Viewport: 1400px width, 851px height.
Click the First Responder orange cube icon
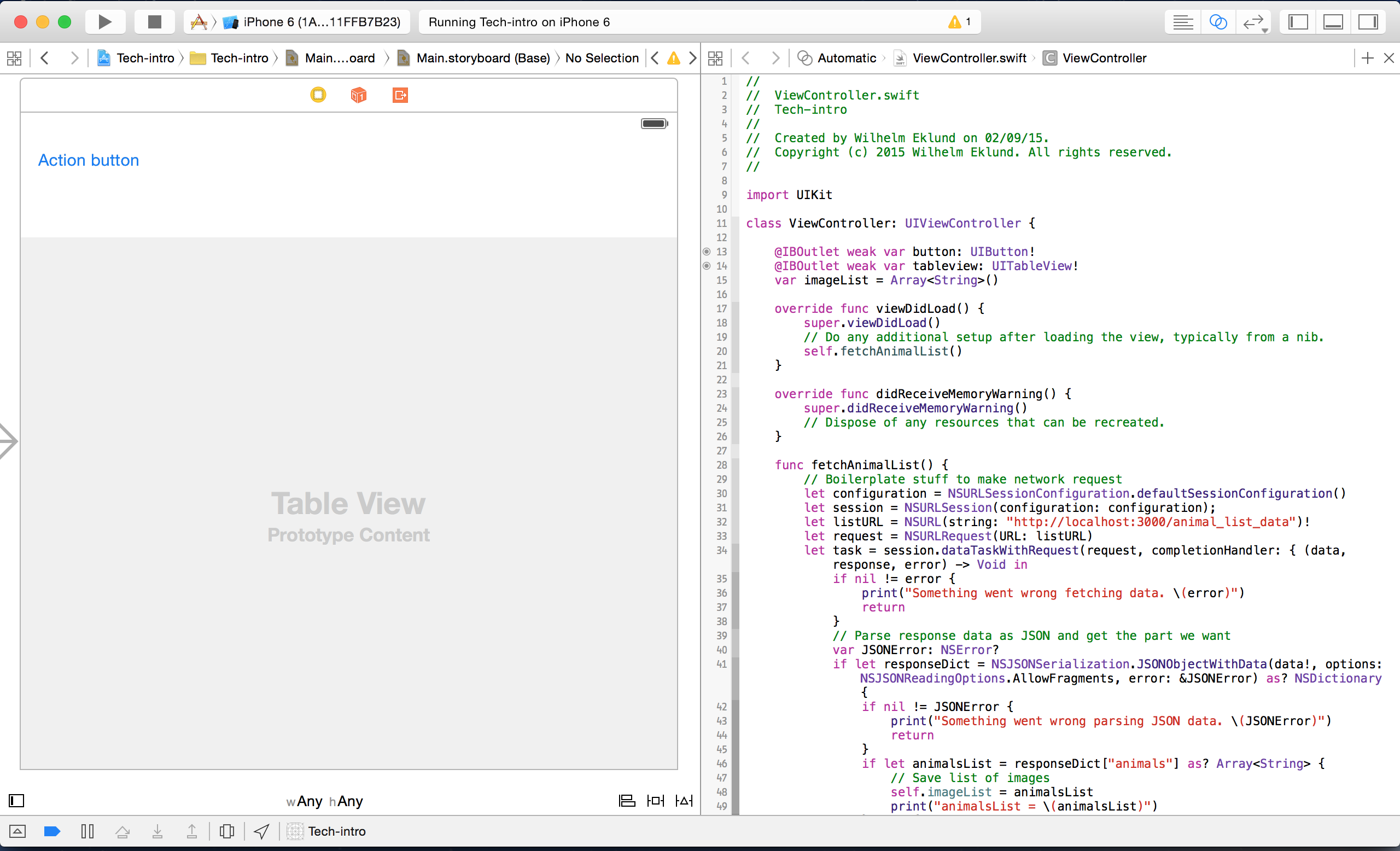(x=359, y=95)
